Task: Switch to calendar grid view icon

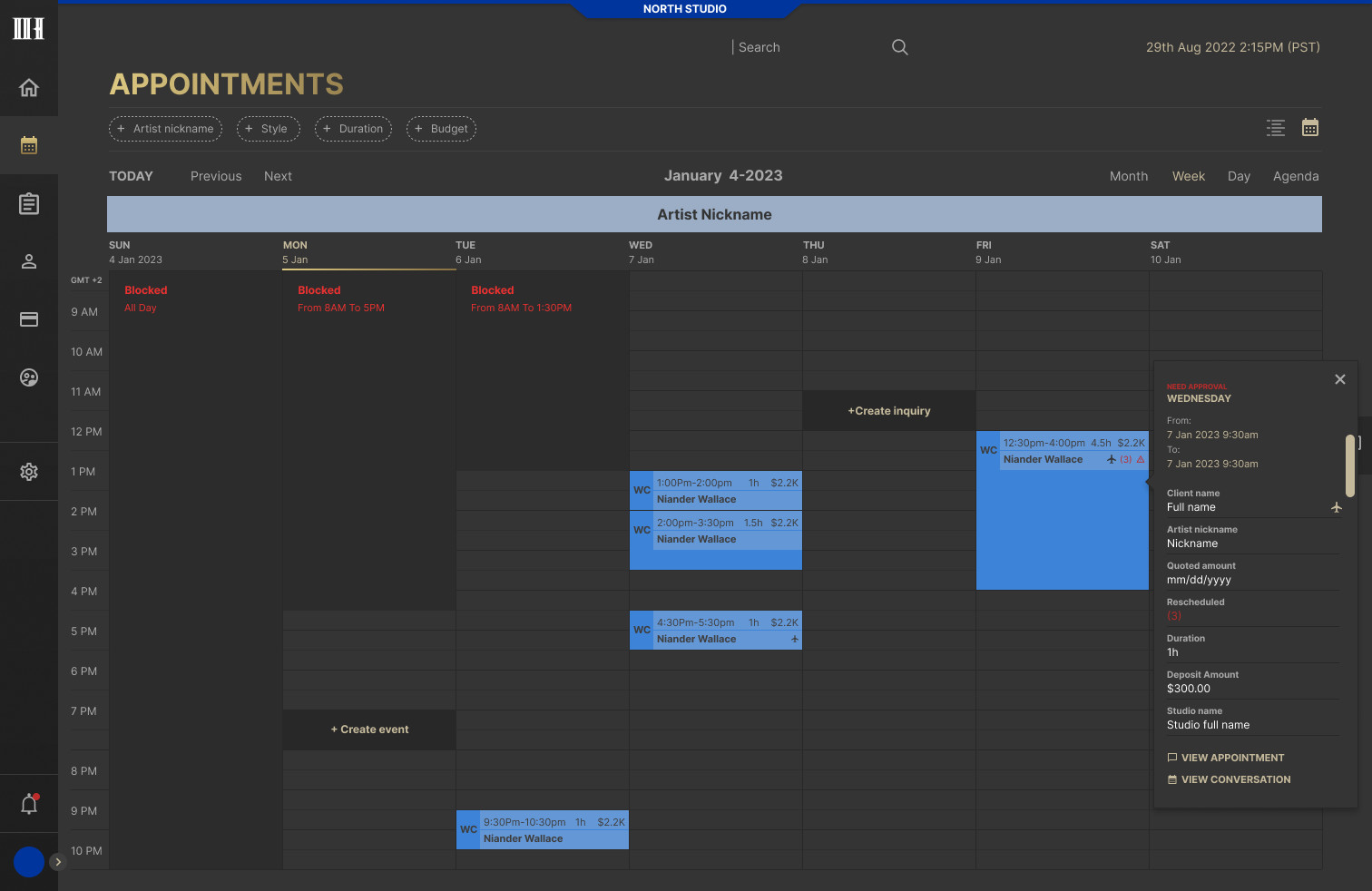Action: pyautogui.click(x=1310, y=128)
